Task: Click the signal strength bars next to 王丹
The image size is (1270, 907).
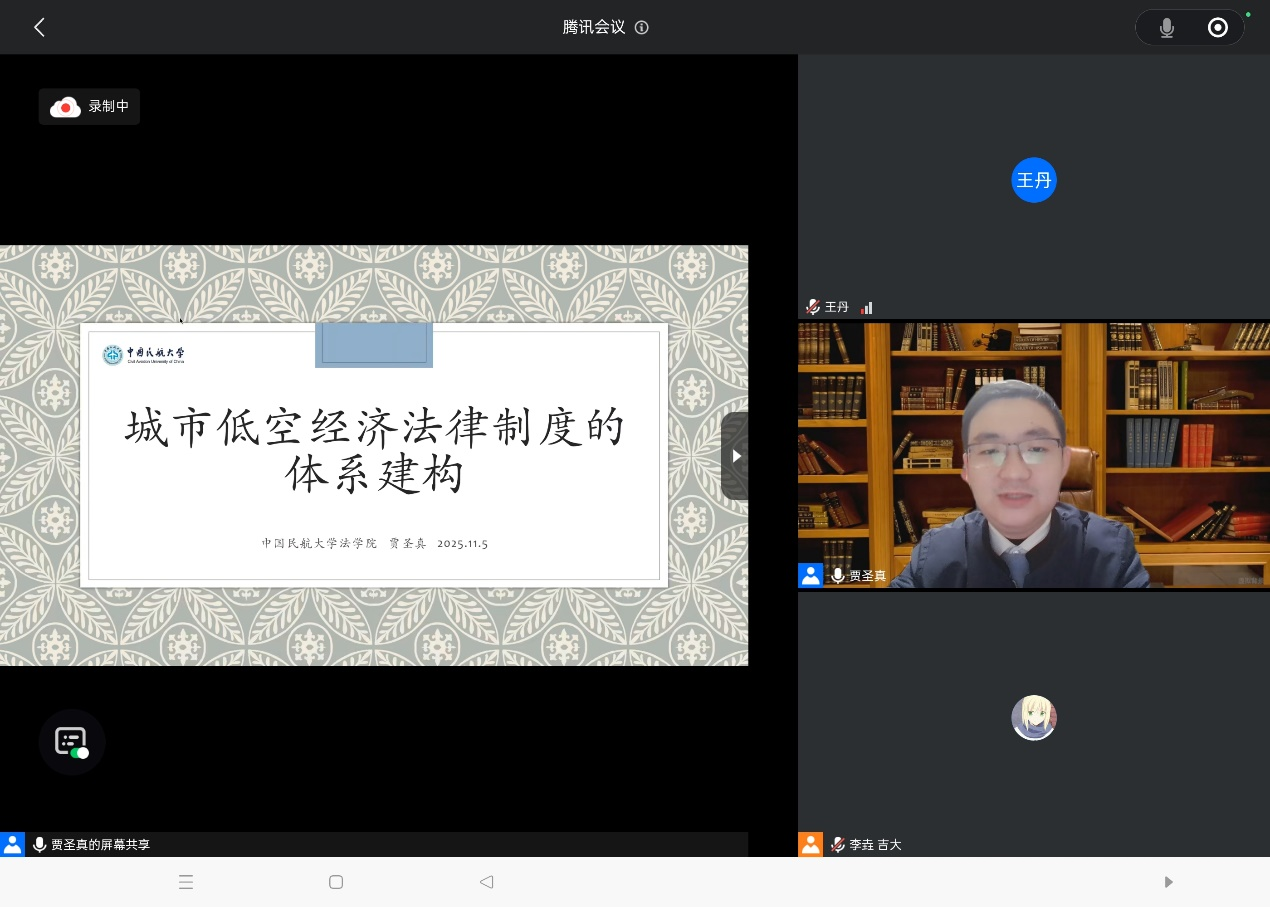Action: [867, 308]
